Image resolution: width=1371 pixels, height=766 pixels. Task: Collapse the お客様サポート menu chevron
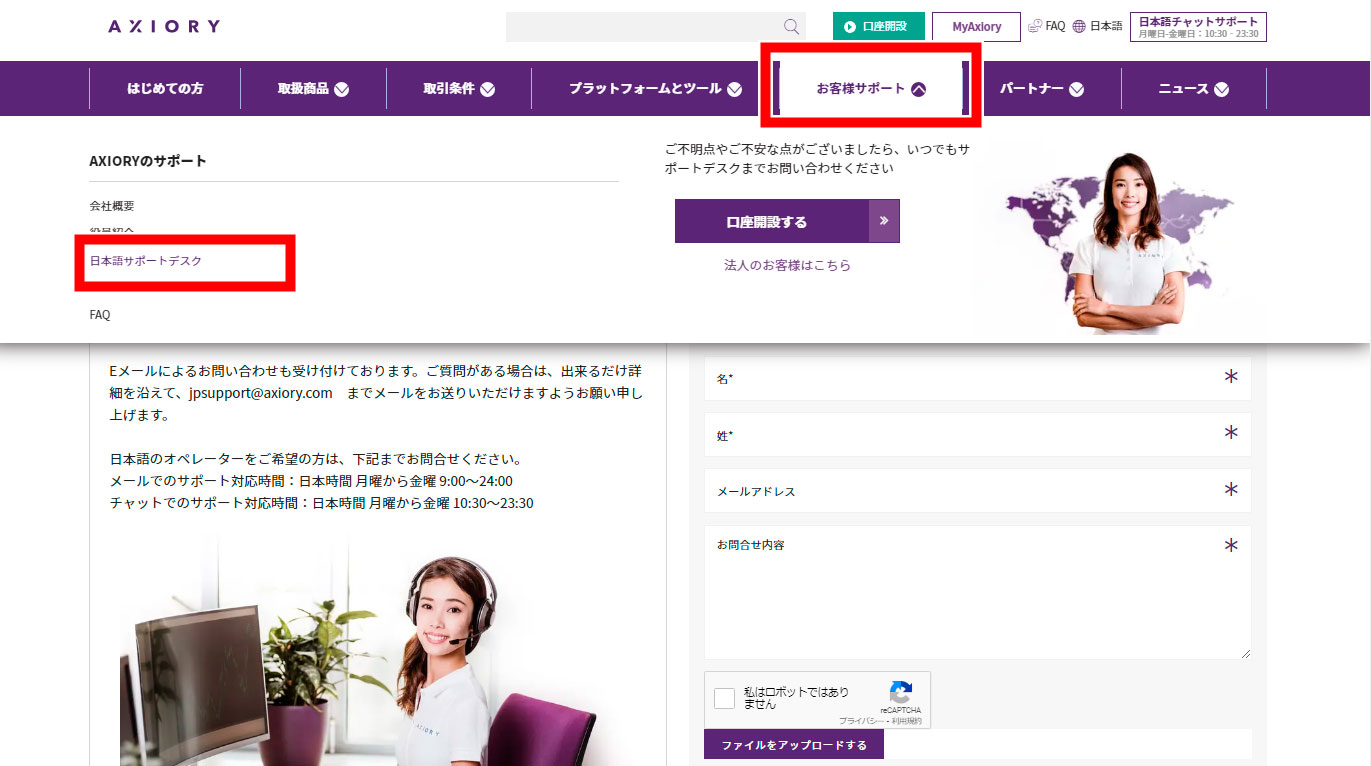pos(919,89)
